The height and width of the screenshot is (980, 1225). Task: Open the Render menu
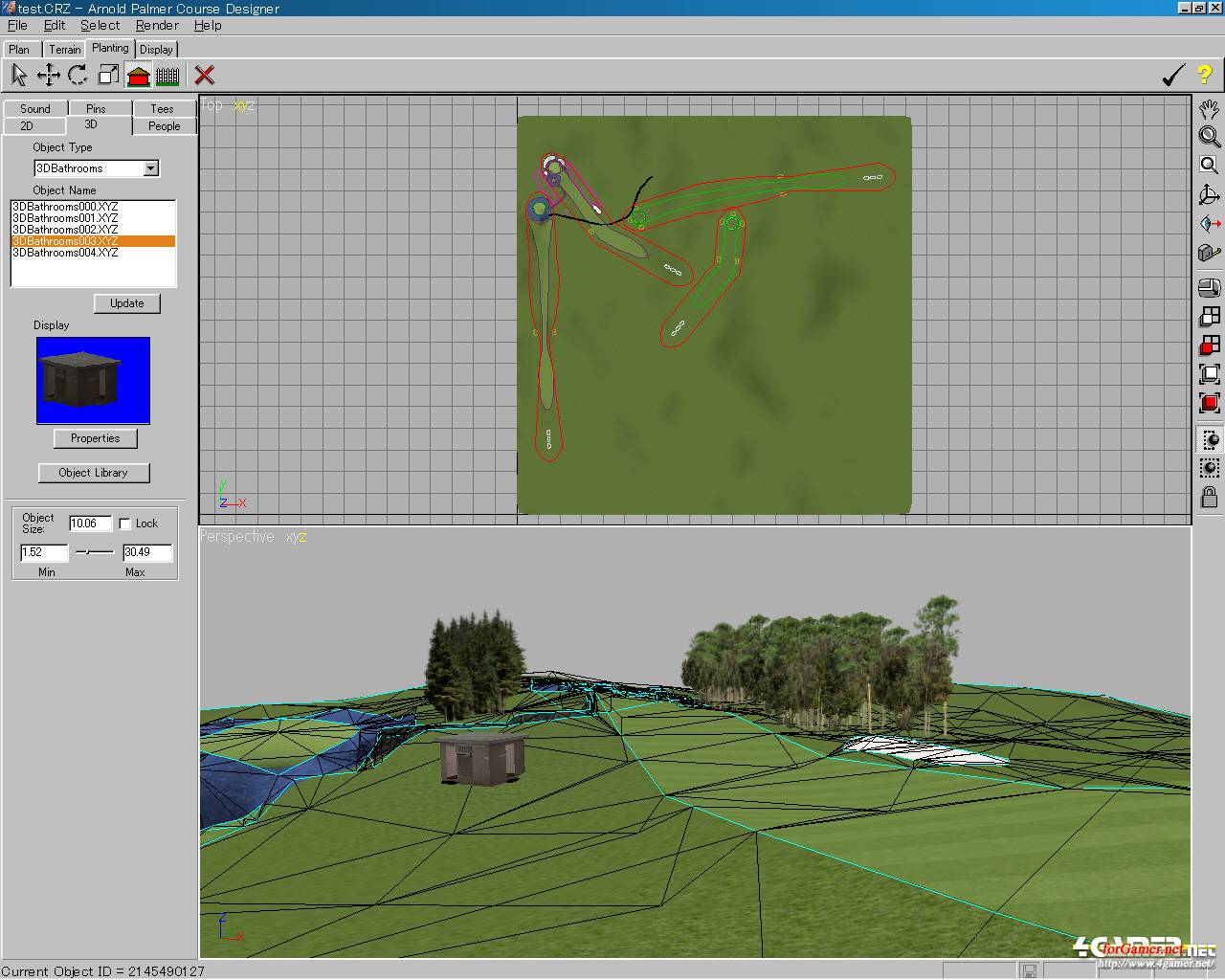[157, 25]
